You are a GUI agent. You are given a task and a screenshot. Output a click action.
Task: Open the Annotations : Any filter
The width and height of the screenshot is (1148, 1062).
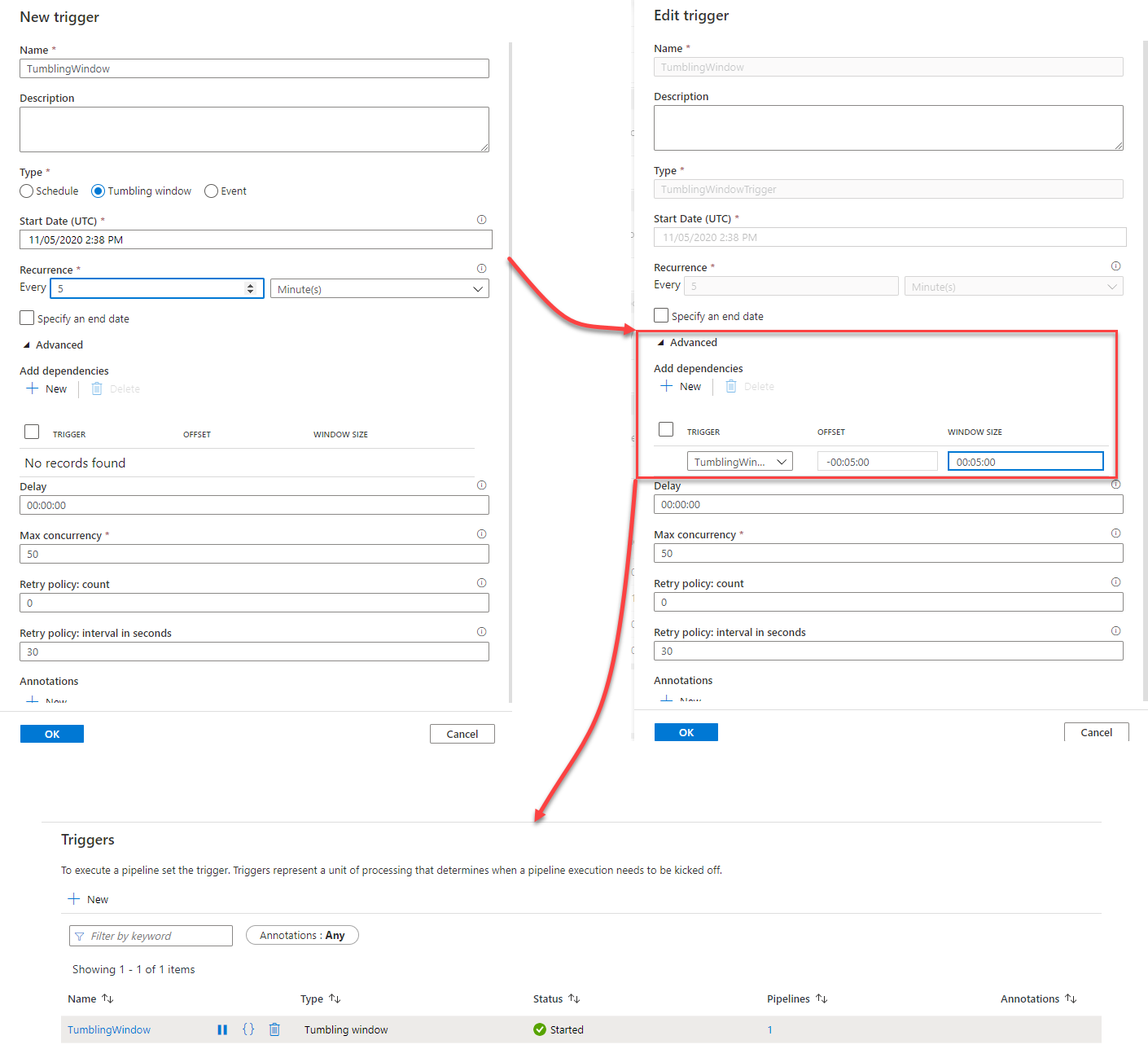click(x=302, y=936)
